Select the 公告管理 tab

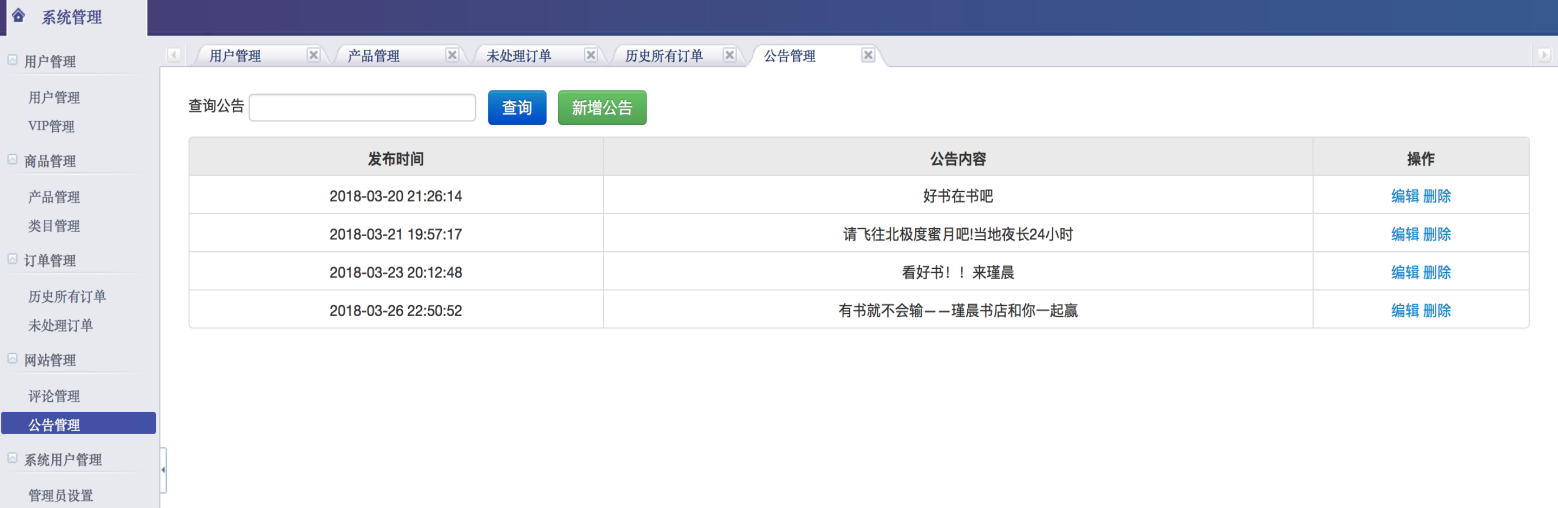(x=790, y=56)
